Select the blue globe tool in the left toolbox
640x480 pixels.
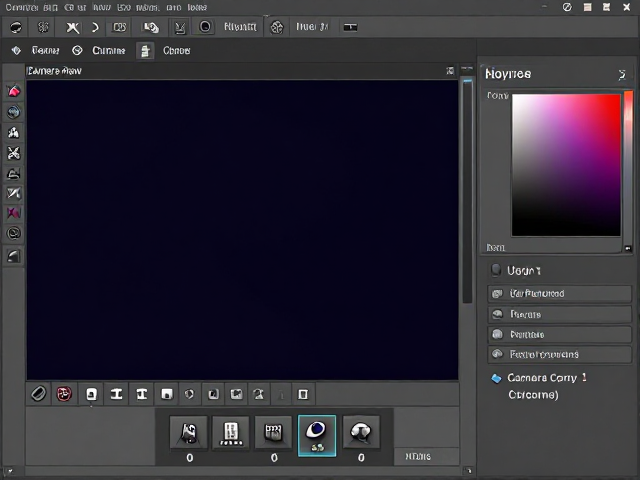14,111
